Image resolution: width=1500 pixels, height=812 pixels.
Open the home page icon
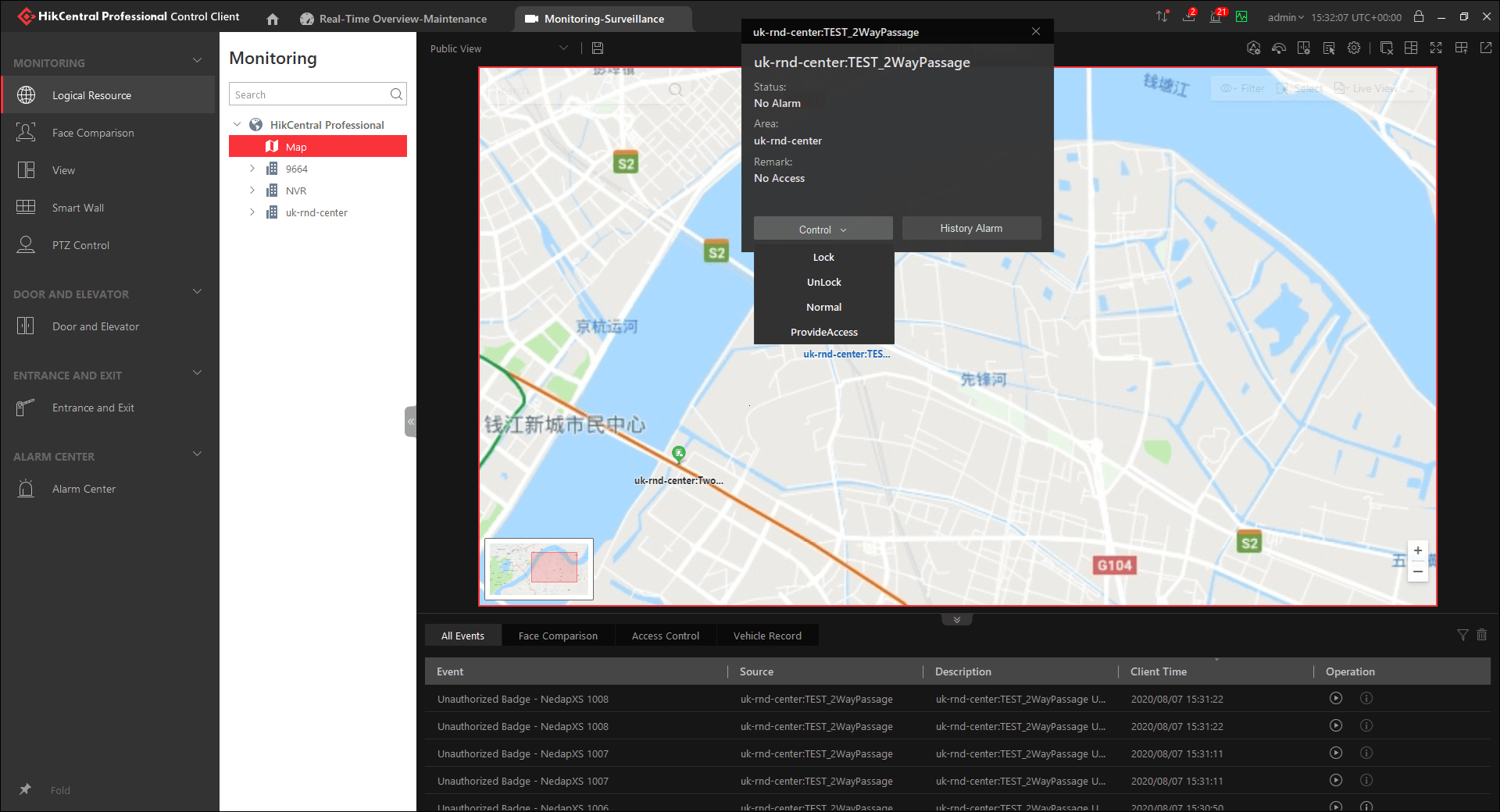click(273, 19)
